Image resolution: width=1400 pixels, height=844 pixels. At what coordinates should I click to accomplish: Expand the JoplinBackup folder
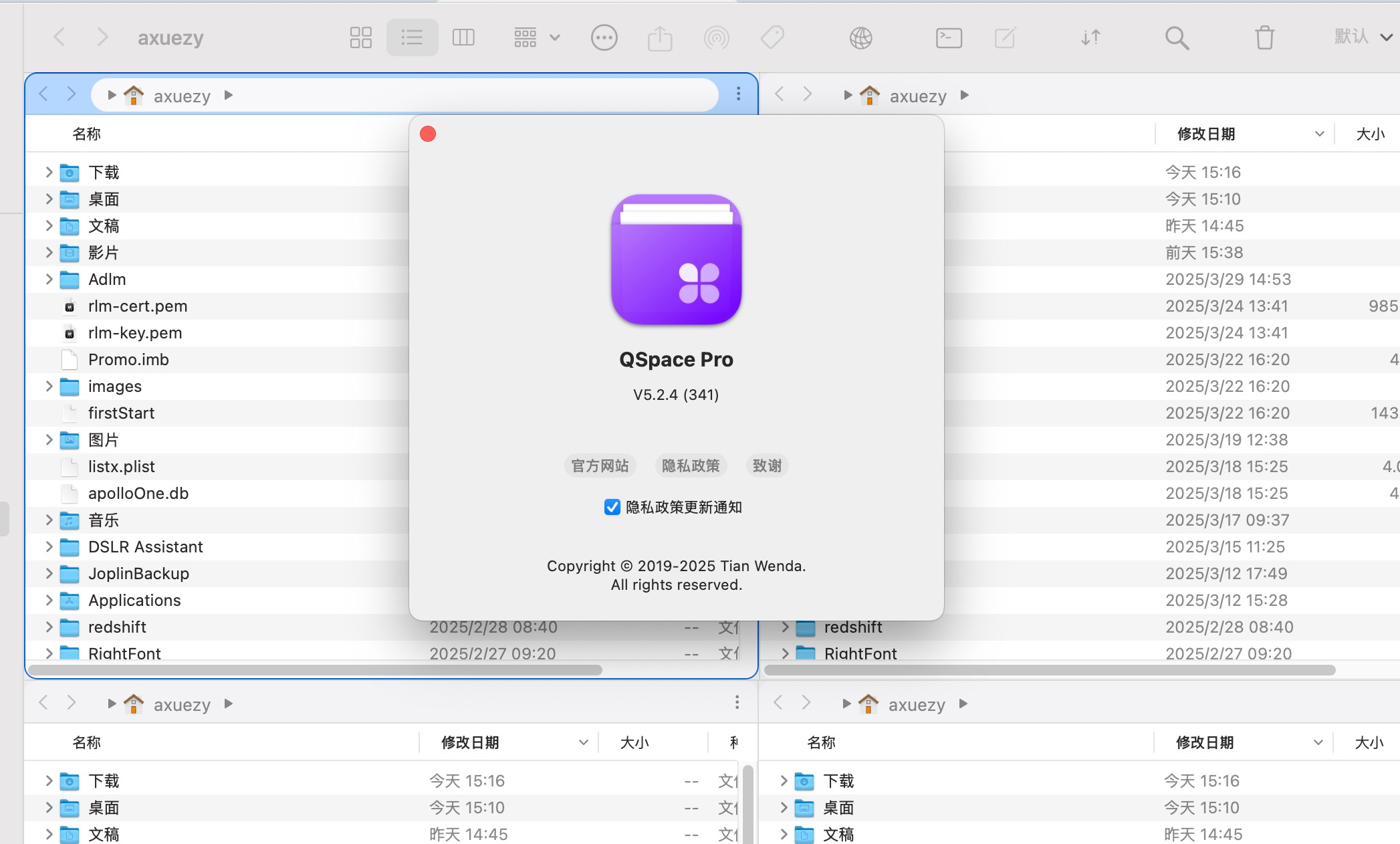49,573
